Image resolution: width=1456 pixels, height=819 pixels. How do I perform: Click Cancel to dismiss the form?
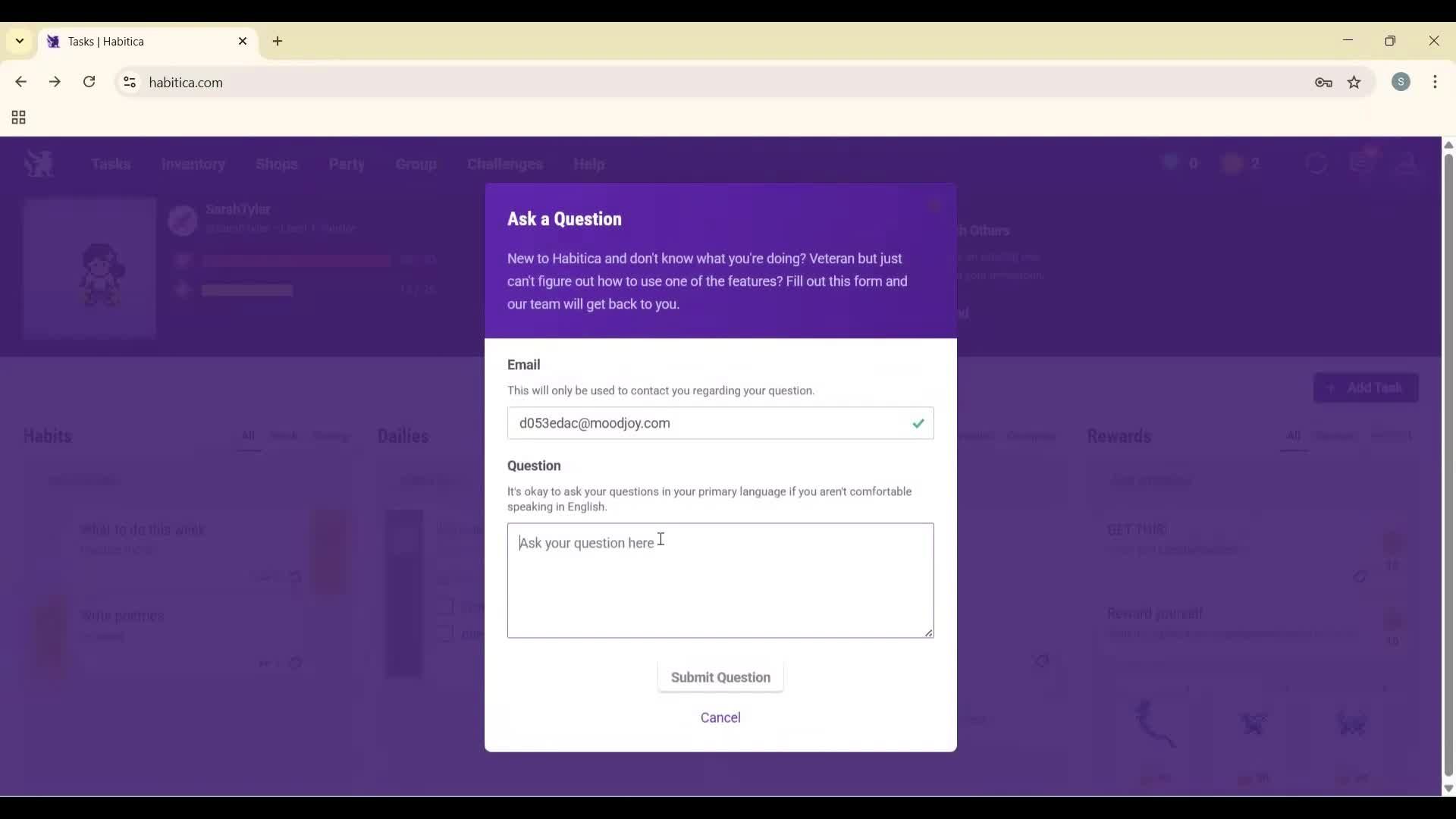[x=720, y=717]
